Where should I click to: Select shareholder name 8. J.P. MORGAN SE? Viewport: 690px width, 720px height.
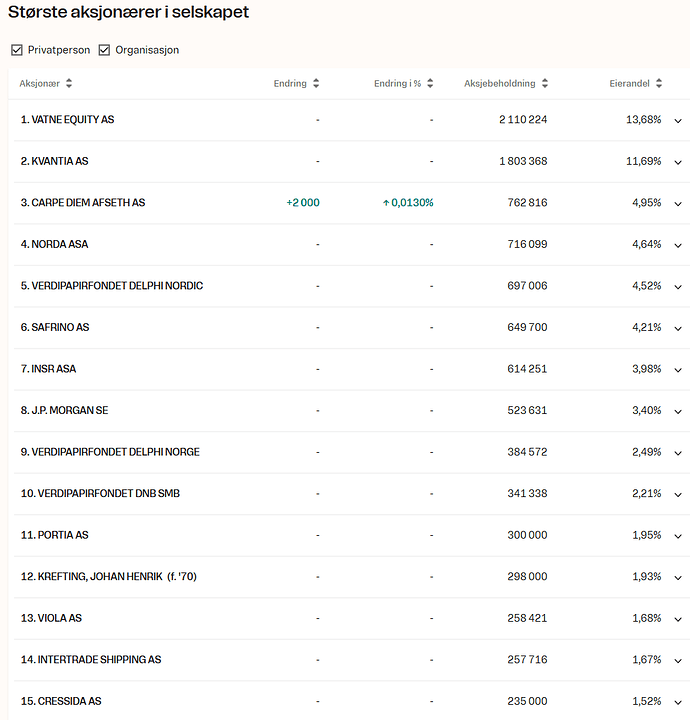[65, 411]
